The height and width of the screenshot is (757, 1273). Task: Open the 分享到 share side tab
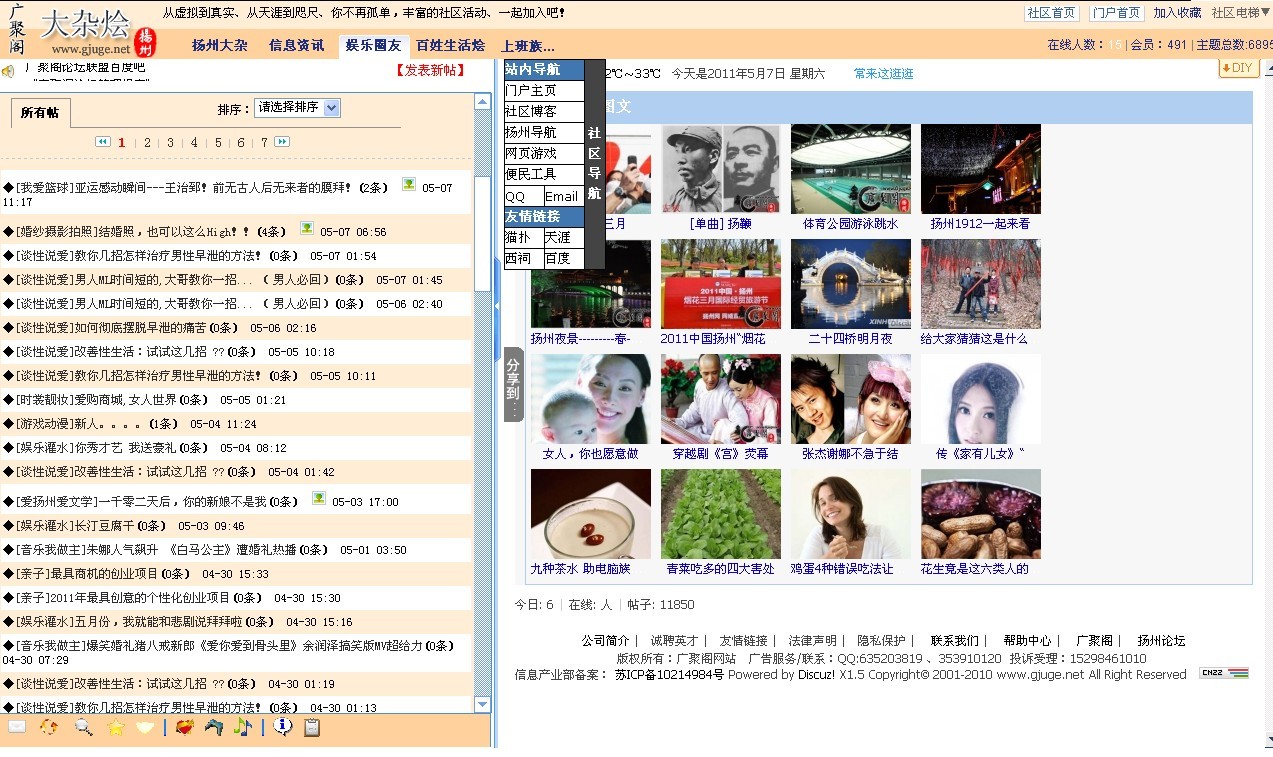click(x=513, y=384)
